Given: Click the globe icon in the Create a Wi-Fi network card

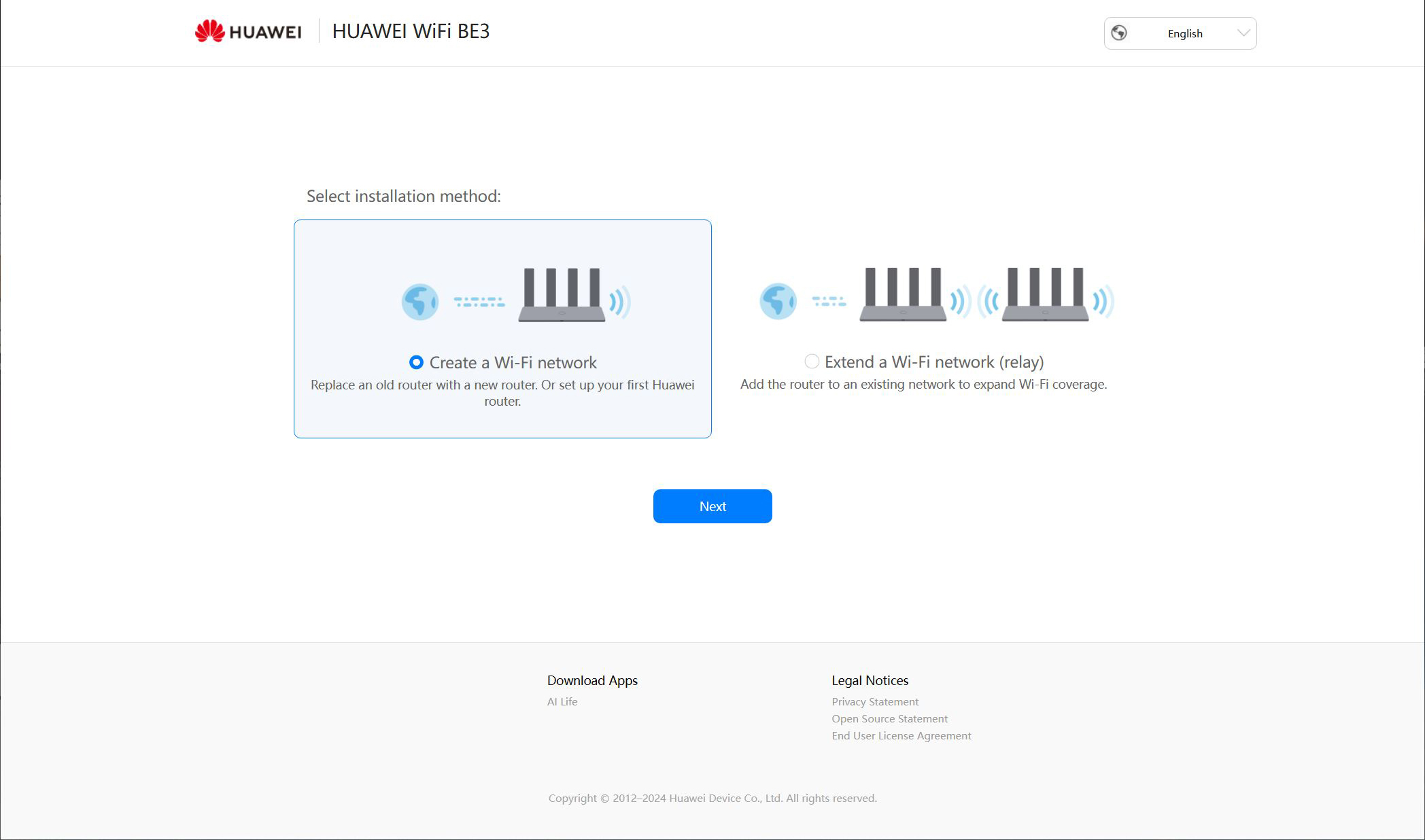Looking at the screenshot, I should tap(420, 302).
